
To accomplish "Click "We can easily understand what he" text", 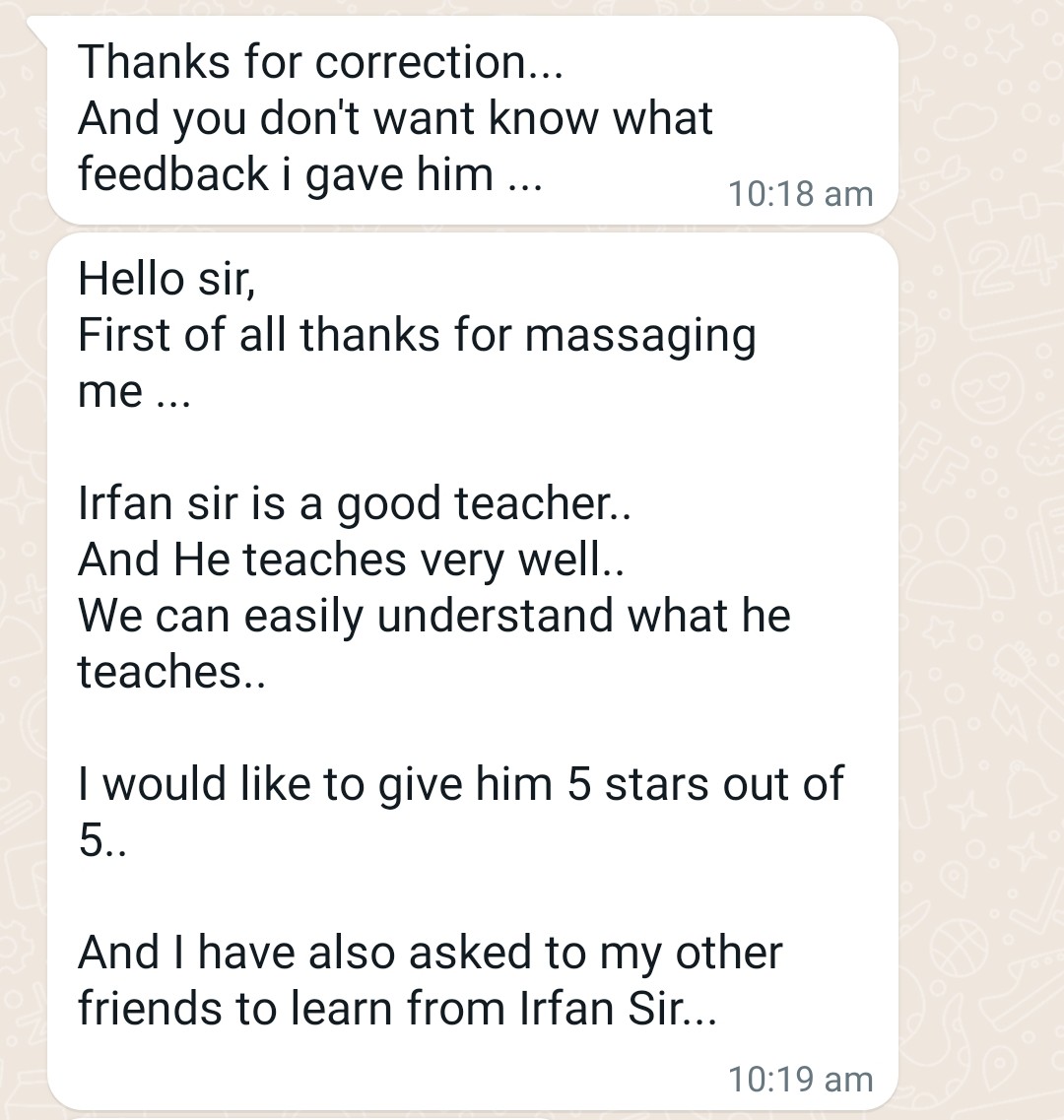I will tap(433, 616).
